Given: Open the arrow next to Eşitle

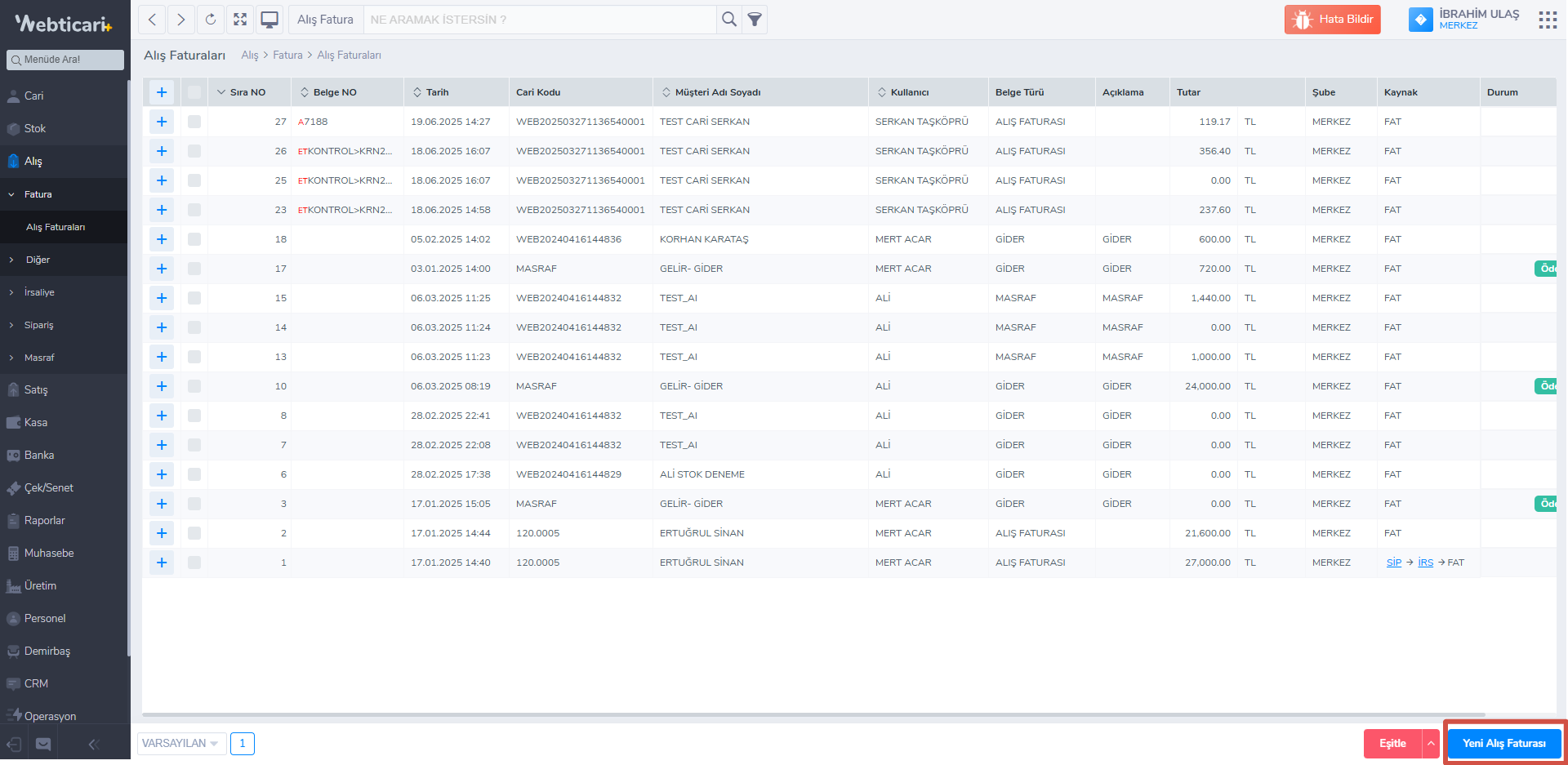Looking at the screenshot, I should 1431,744.
